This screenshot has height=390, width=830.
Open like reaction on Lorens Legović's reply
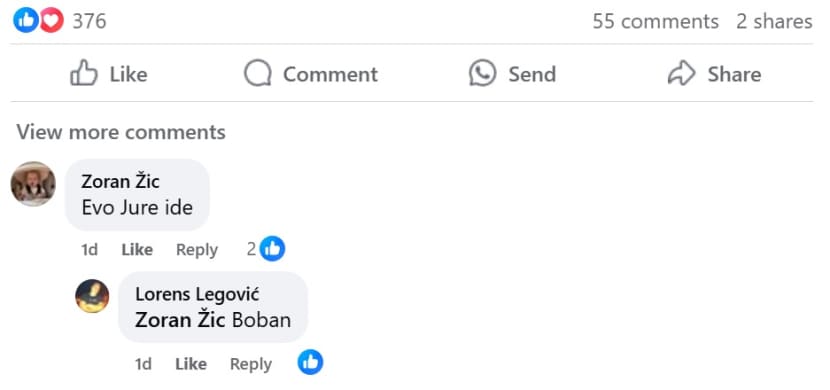[x=310, y=362]
